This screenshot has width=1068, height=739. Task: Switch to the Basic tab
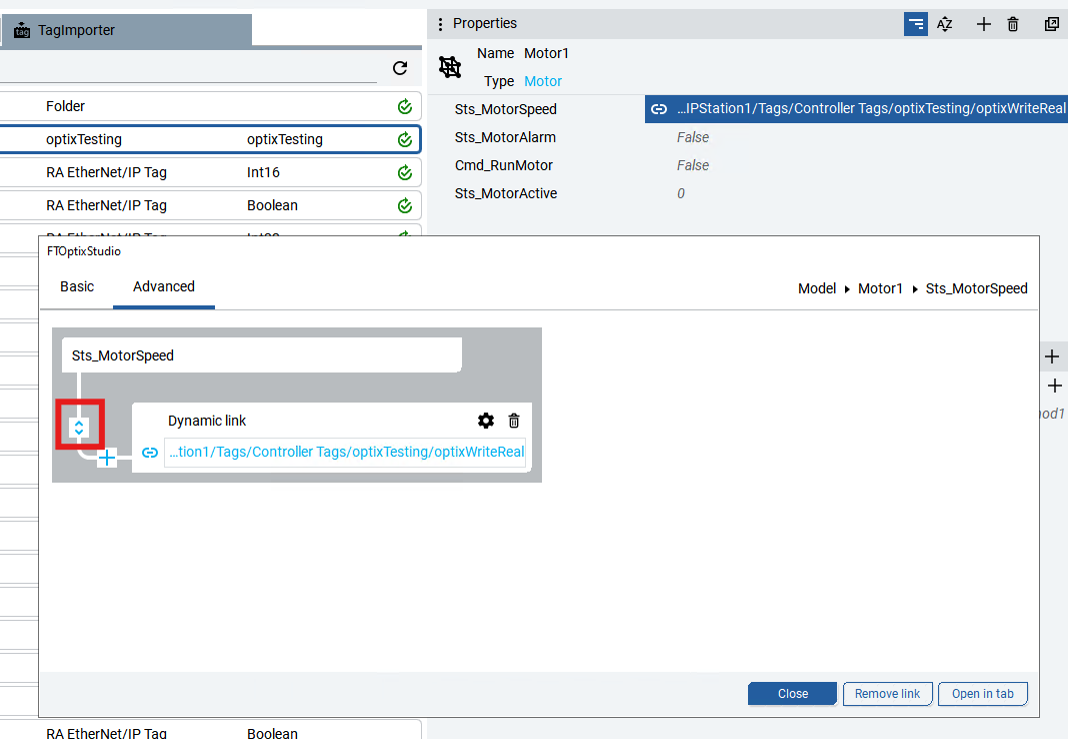[x=77, y=287]
